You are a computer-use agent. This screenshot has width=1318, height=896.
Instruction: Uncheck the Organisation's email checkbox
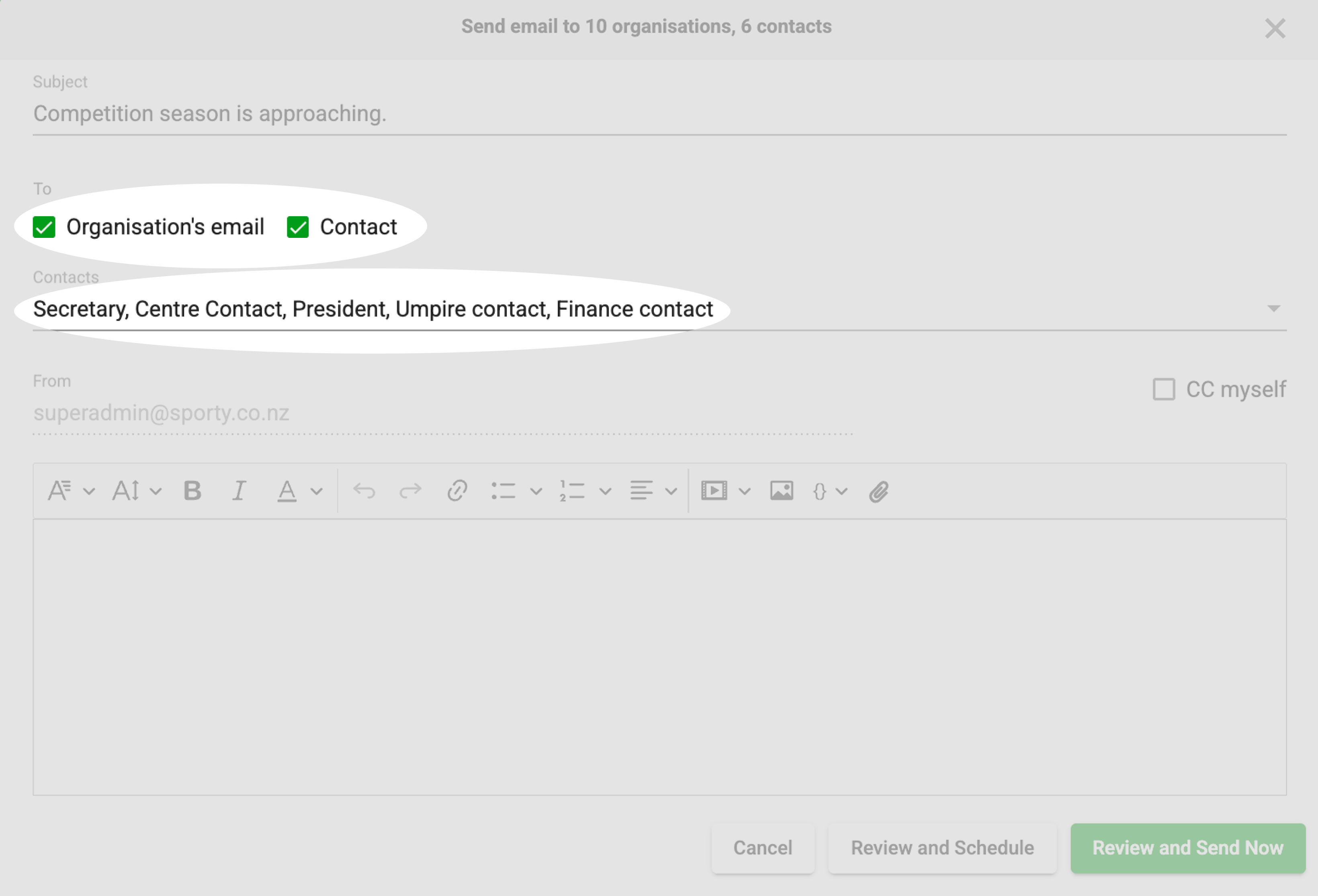(44, 227)
